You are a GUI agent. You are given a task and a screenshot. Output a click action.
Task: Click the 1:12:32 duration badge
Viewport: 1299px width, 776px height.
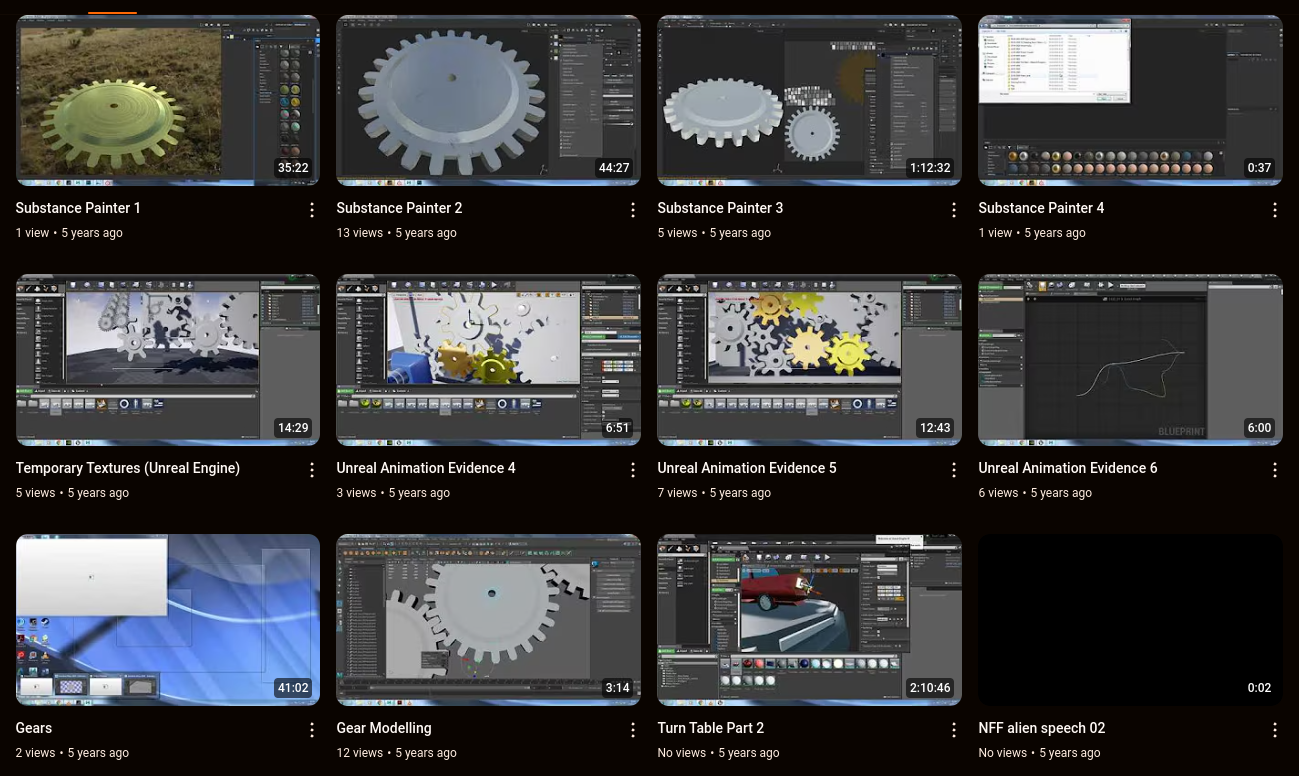930,168
